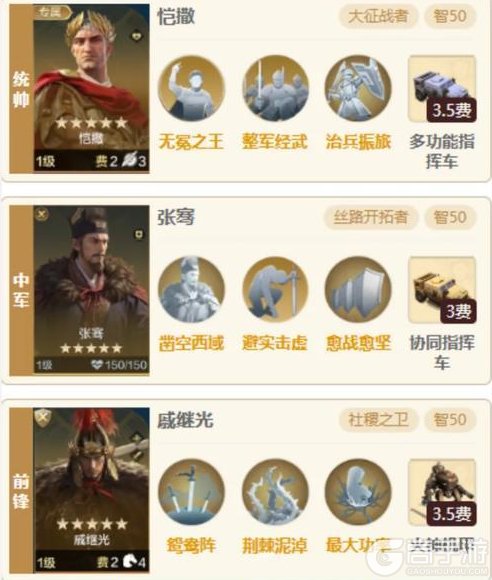The width and height of the screenshot is (492, 580).
Task: Open 戚继光's 3.5费 unit icon
Action: (442, 492)
